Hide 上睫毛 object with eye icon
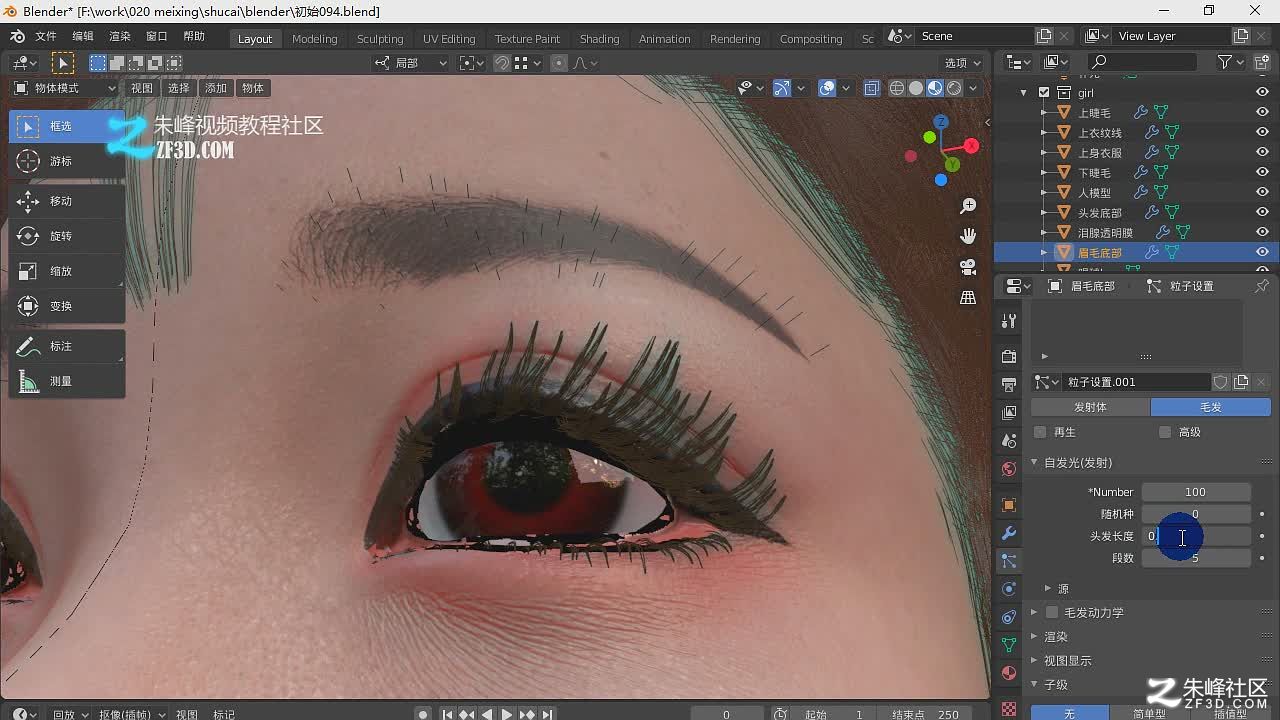1280x720 pixels. [x=1262, y=113]
